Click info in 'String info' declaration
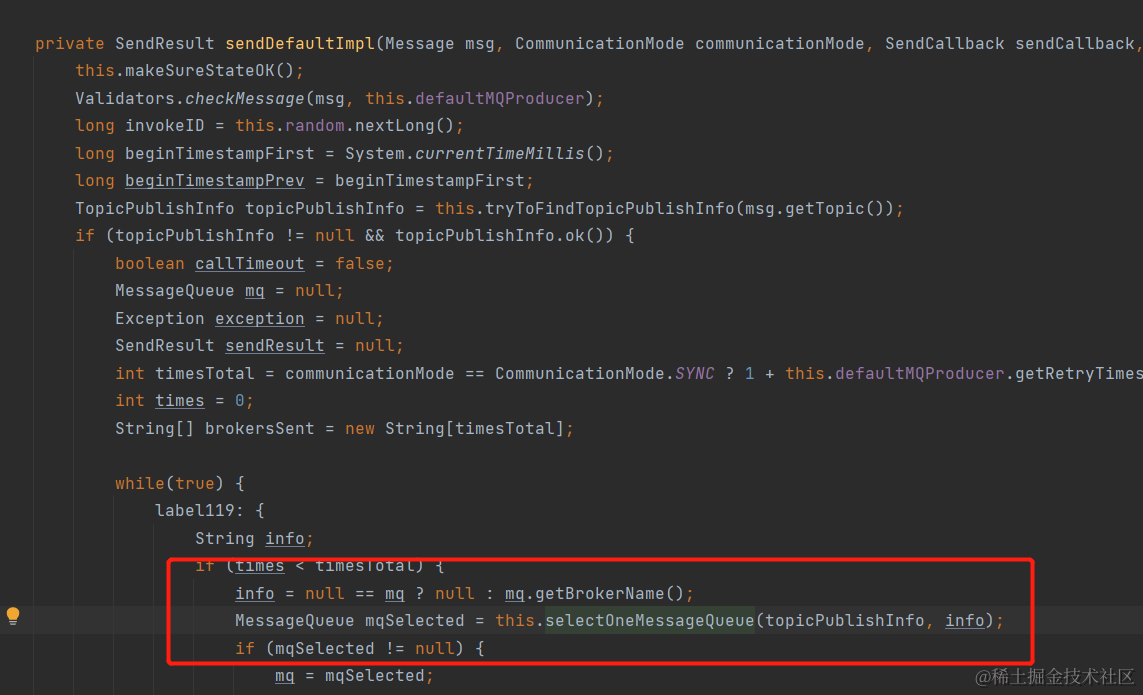Viewport: 1143px width, 695px height. (284, 539)
